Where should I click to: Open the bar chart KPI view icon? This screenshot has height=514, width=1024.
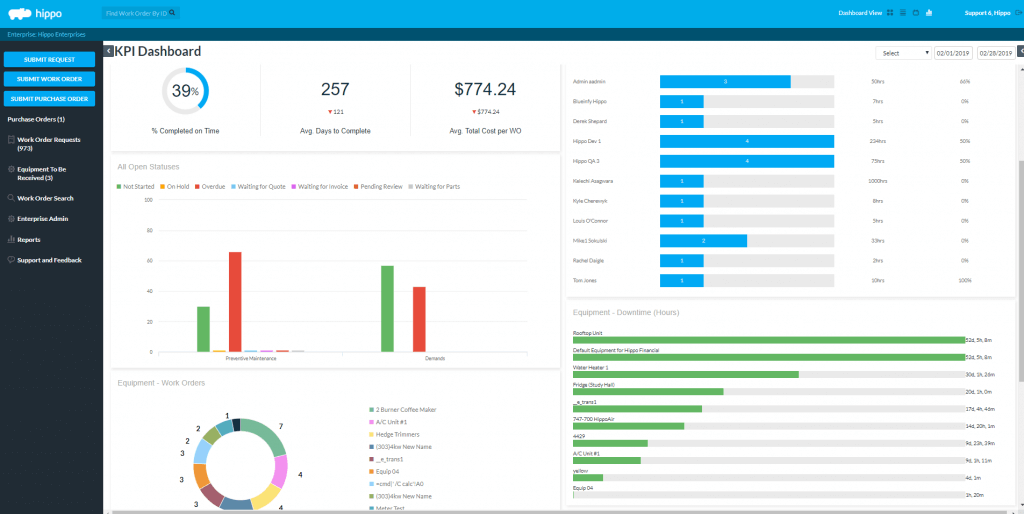pos(929,13)
